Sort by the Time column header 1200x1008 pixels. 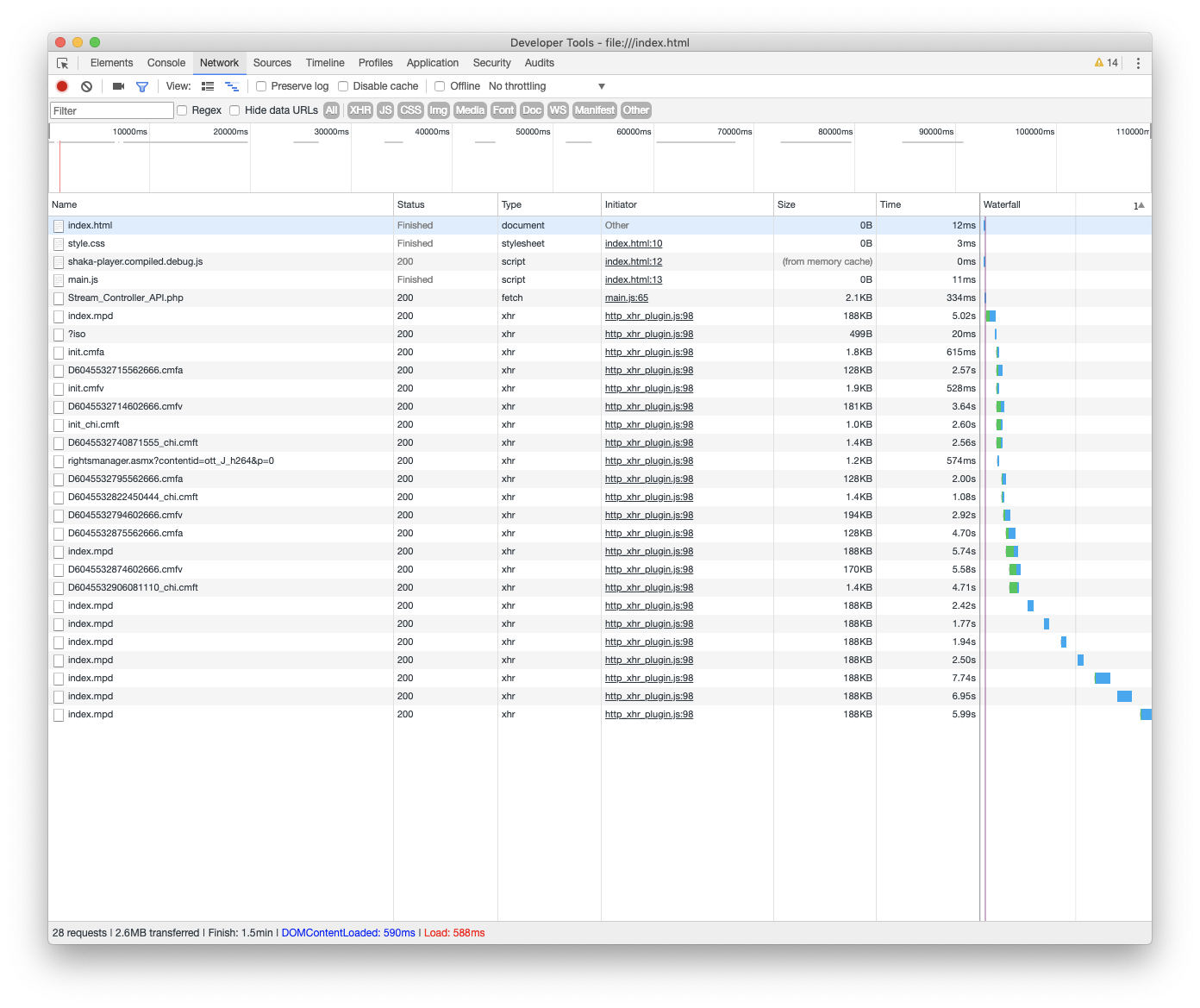point(928,205)
